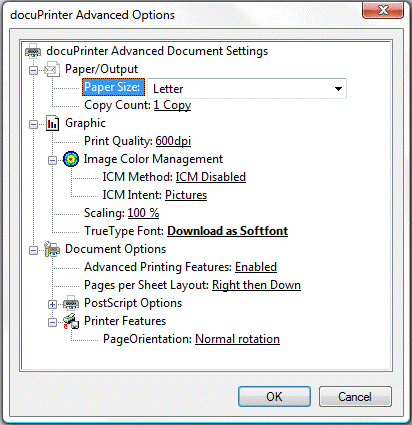Click the Printer Features icon
Screen dimensions: 412x425
pos(71,321)
